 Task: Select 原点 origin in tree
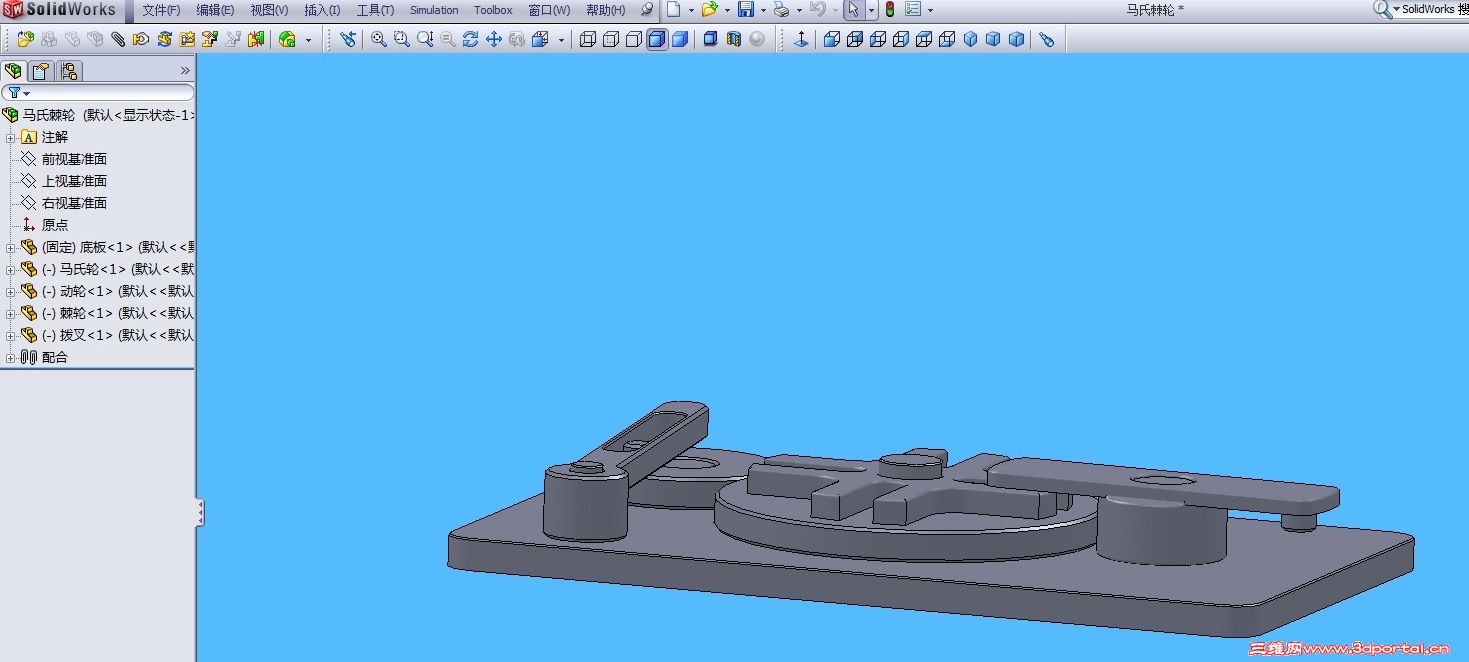click(x=55, y=225)
